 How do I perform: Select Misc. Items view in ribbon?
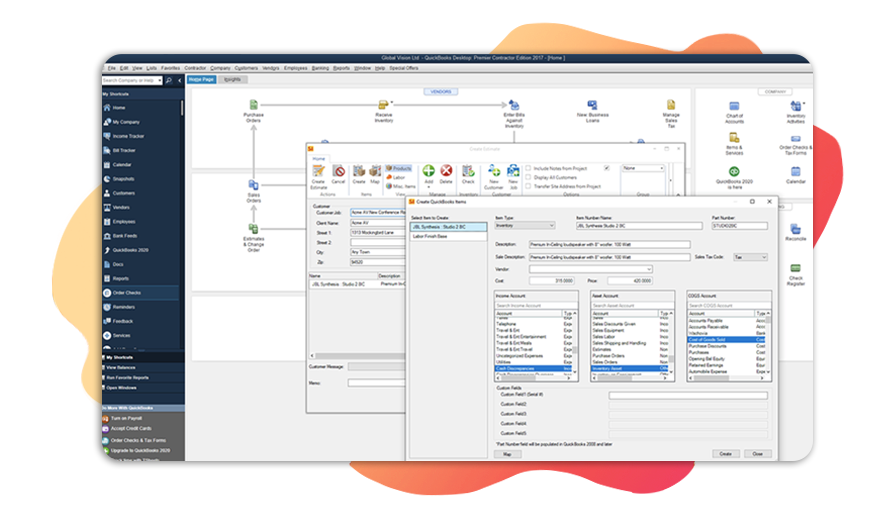coord(401,186)
